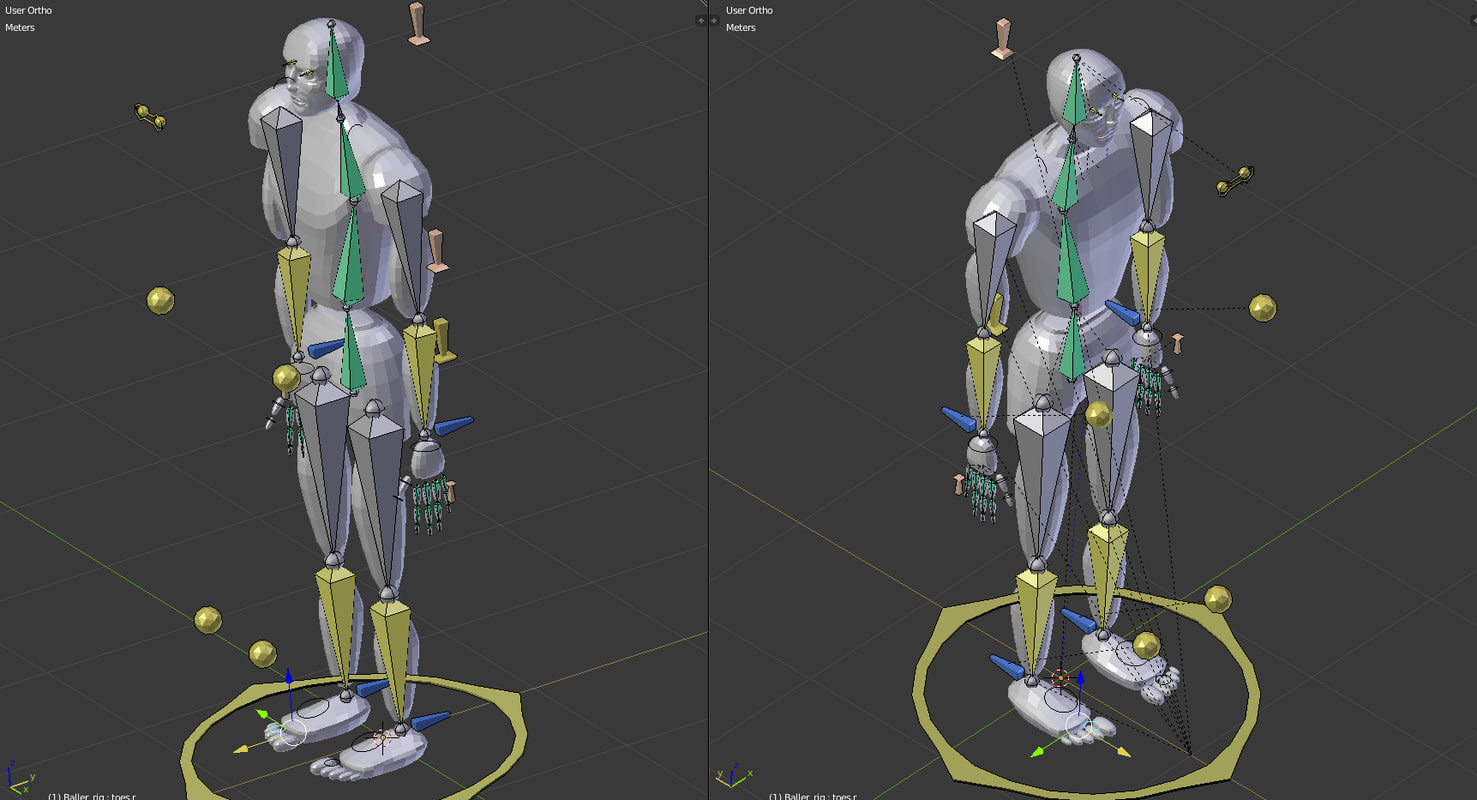
Task: Select blue cone at waist, right viewport
Action: click(1121, 312)
